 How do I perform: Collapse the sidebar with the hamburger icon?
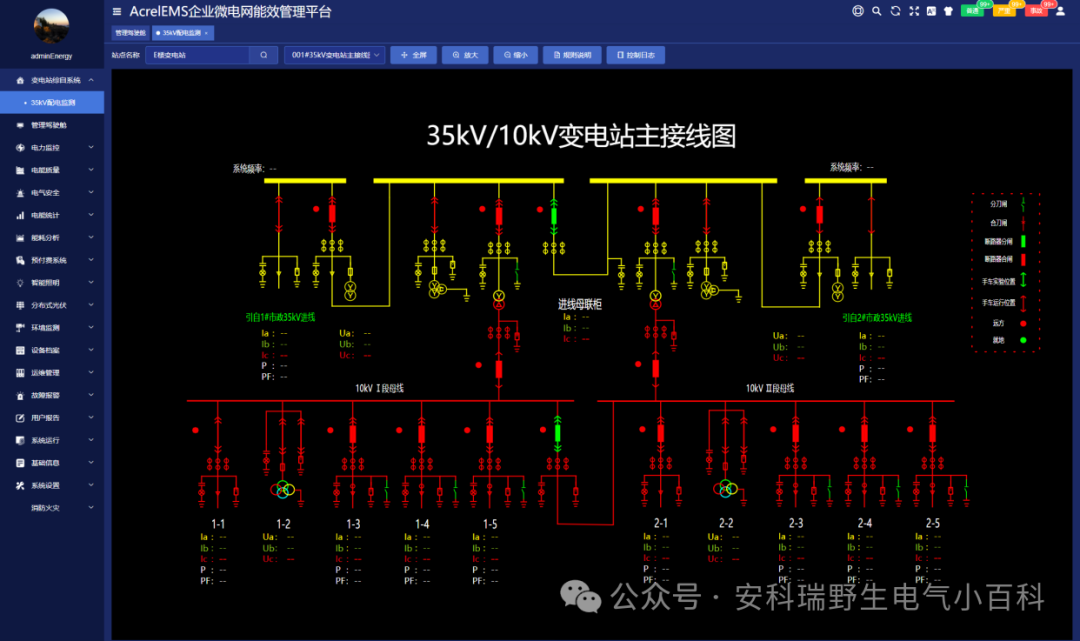(x=116, y=11)
